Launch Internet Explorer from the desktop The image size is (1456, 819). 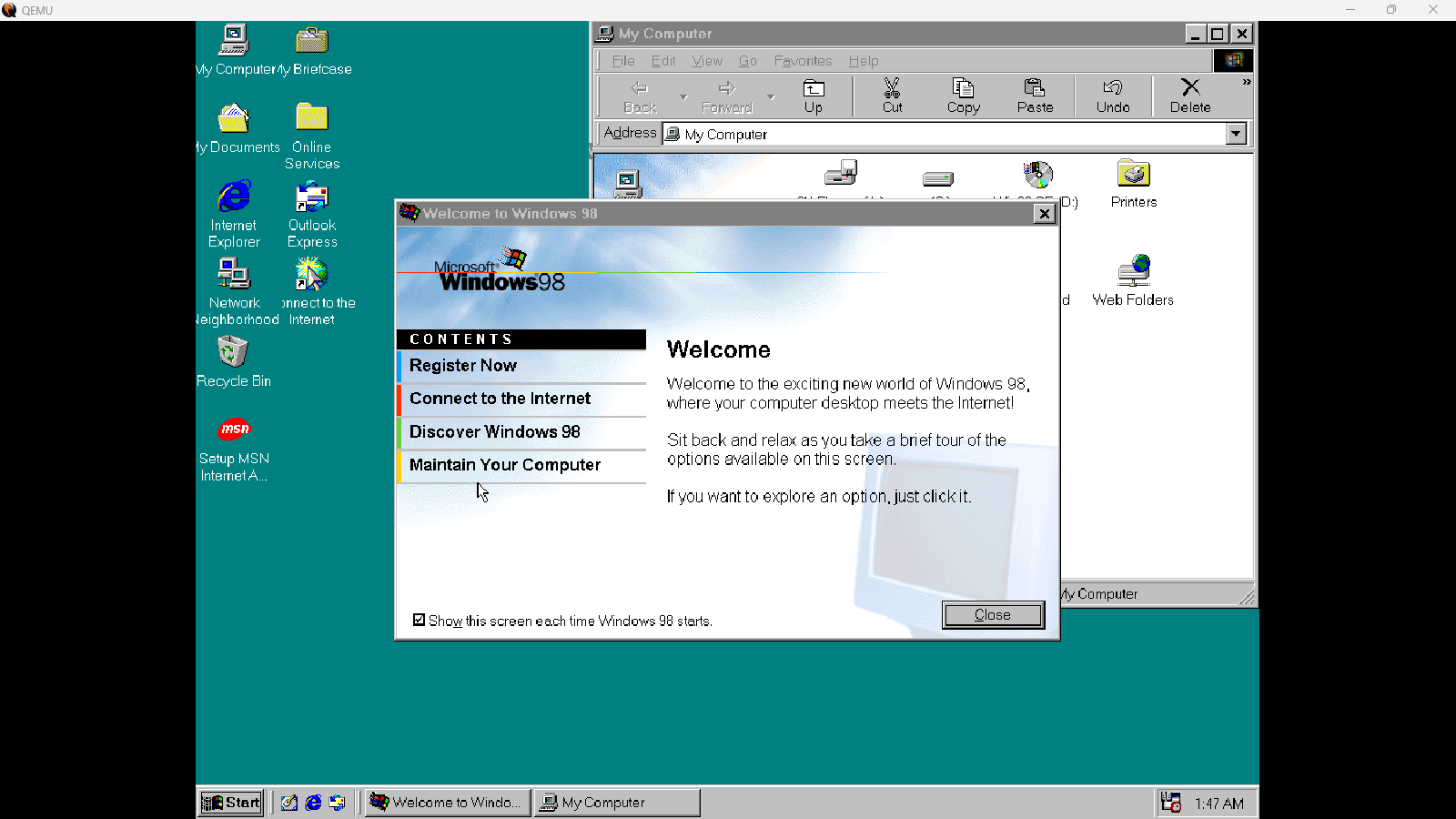[234, 196]
